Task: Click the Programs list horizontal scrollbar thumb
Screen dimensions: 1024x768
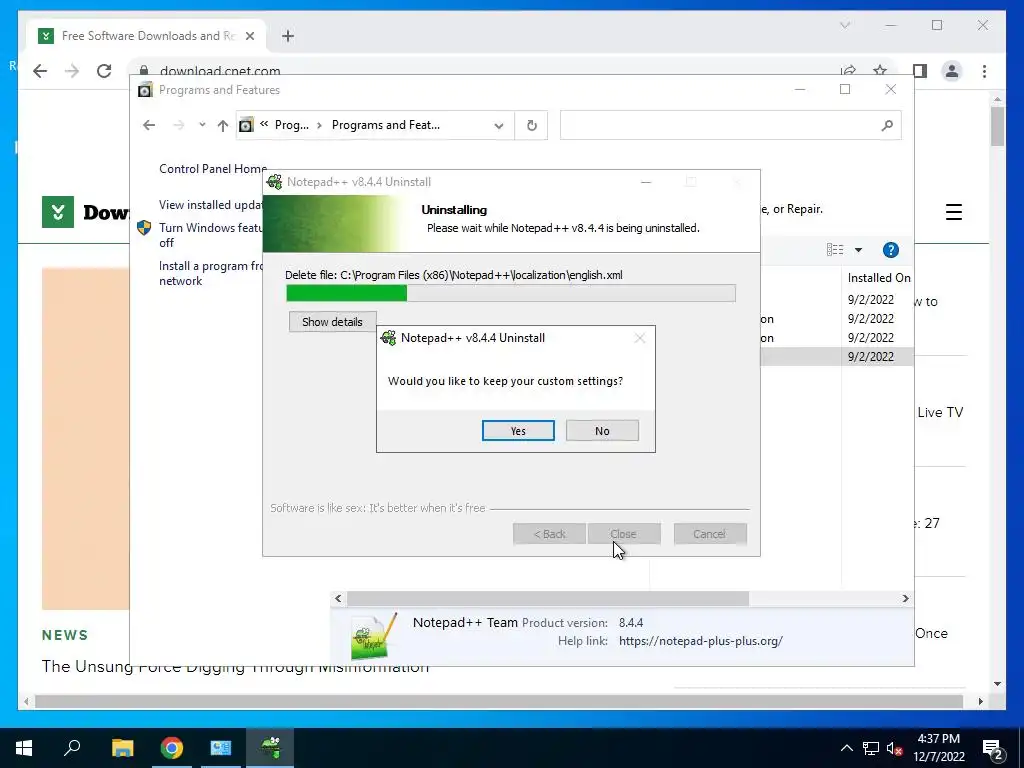Action: point(548,598)
